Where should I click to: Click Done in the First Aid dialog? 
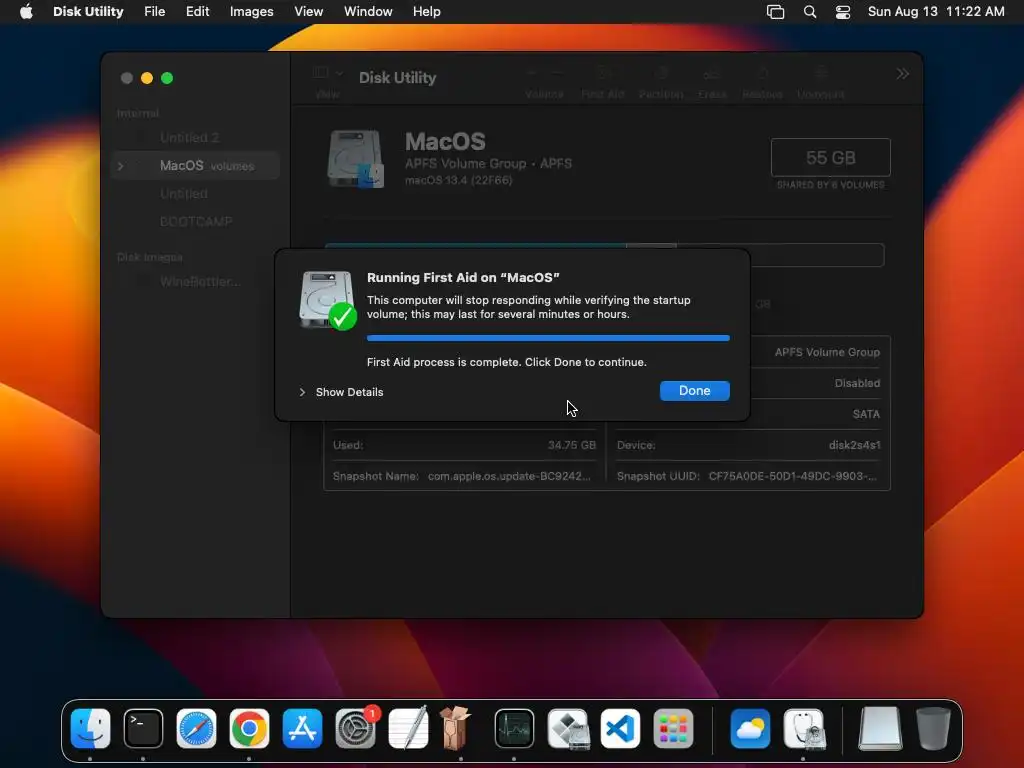tap(694, 391)
